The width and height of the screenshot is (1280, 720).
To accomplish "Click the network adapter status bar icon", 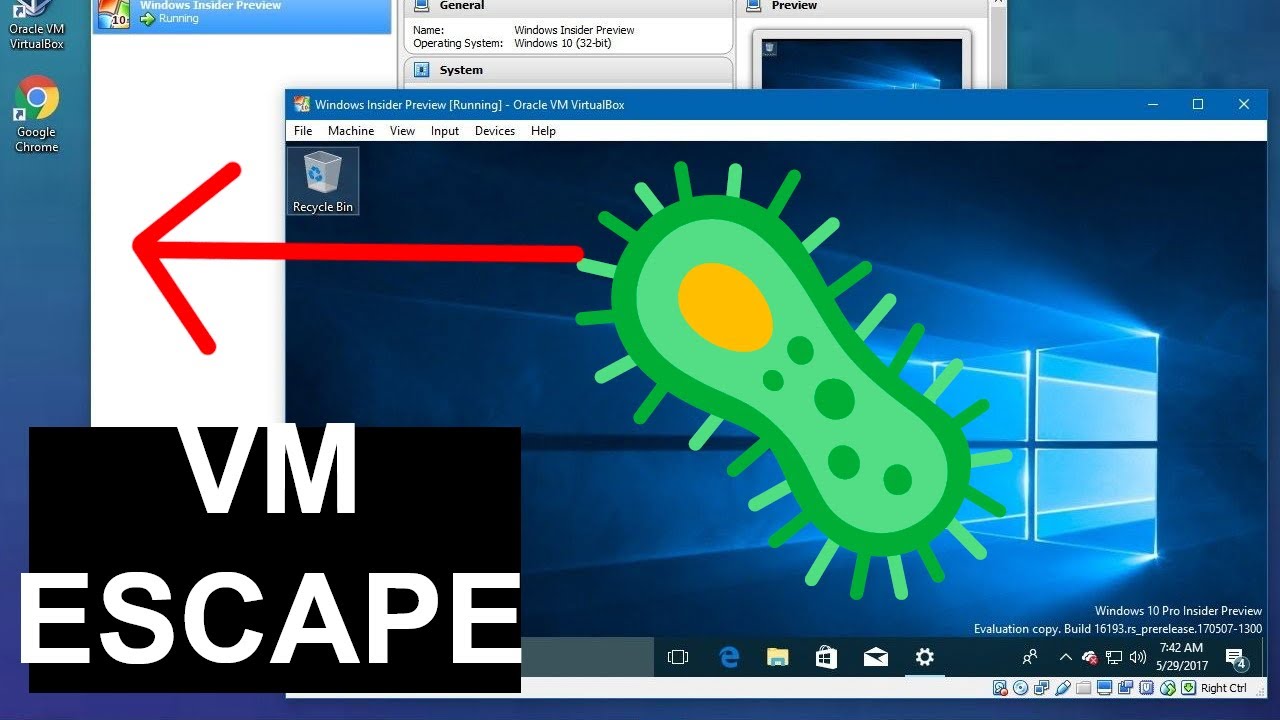I will coord(1041,688).
